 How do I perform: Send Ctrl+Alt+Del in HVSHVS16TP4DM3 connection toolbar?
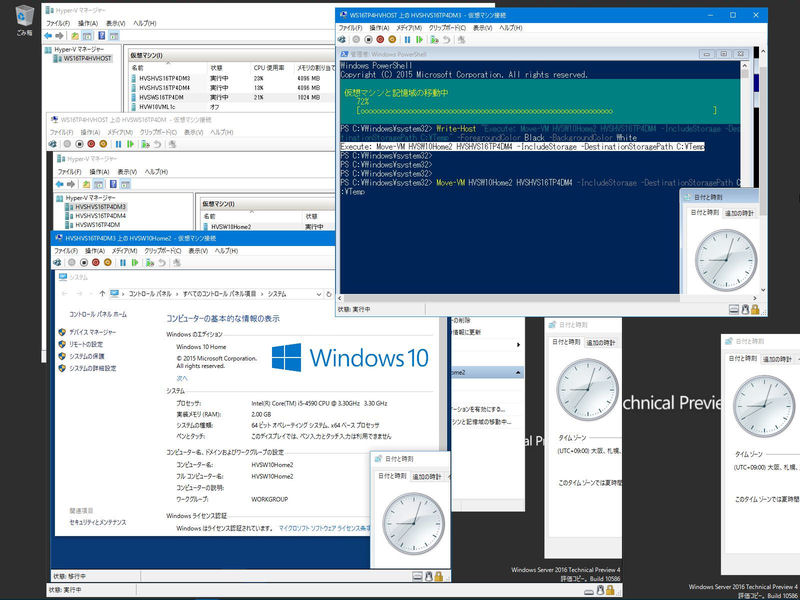pos(341,39)
